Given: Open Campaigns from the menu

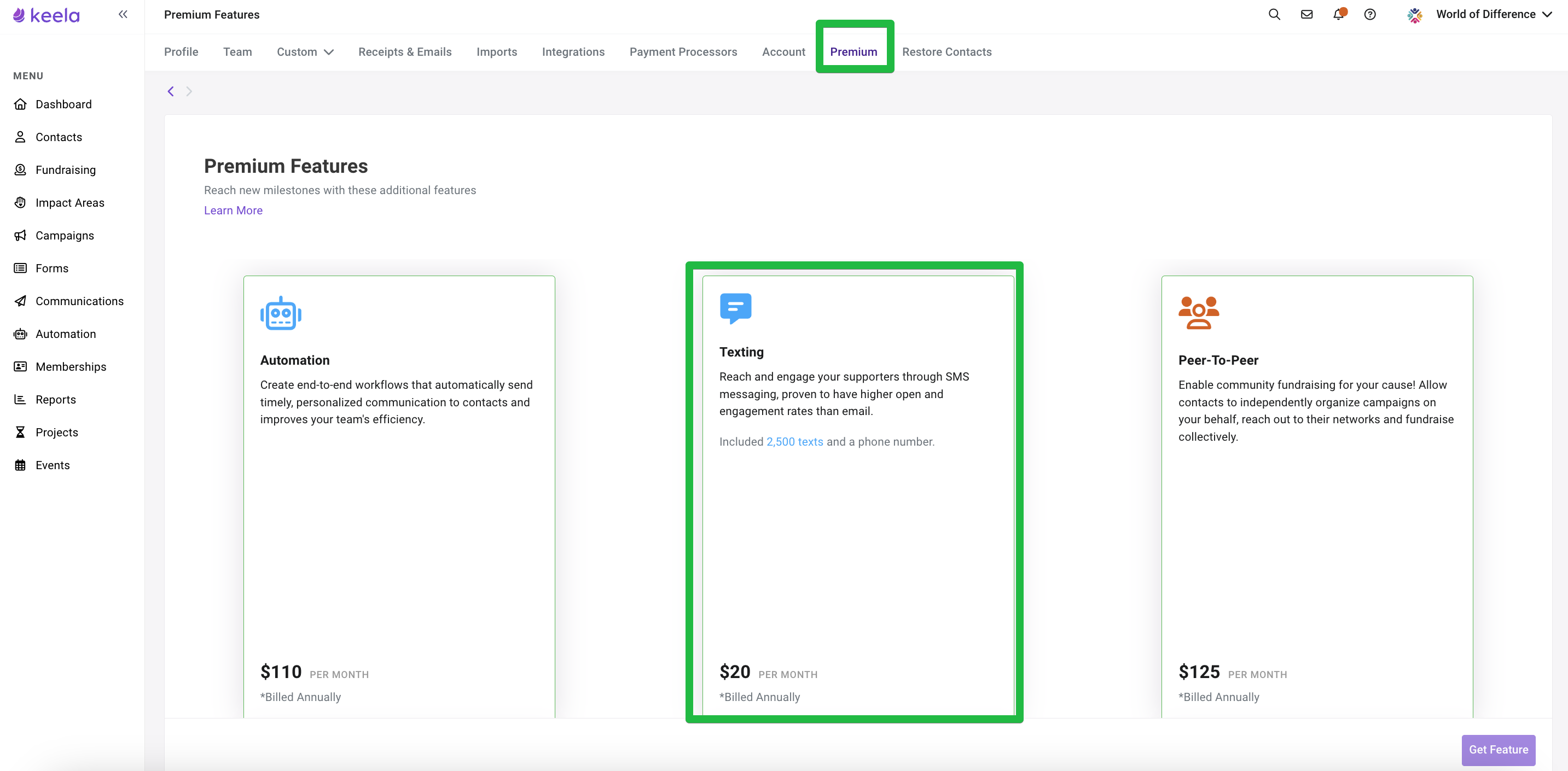Looking at the screenshot, I should click(65, 236).
